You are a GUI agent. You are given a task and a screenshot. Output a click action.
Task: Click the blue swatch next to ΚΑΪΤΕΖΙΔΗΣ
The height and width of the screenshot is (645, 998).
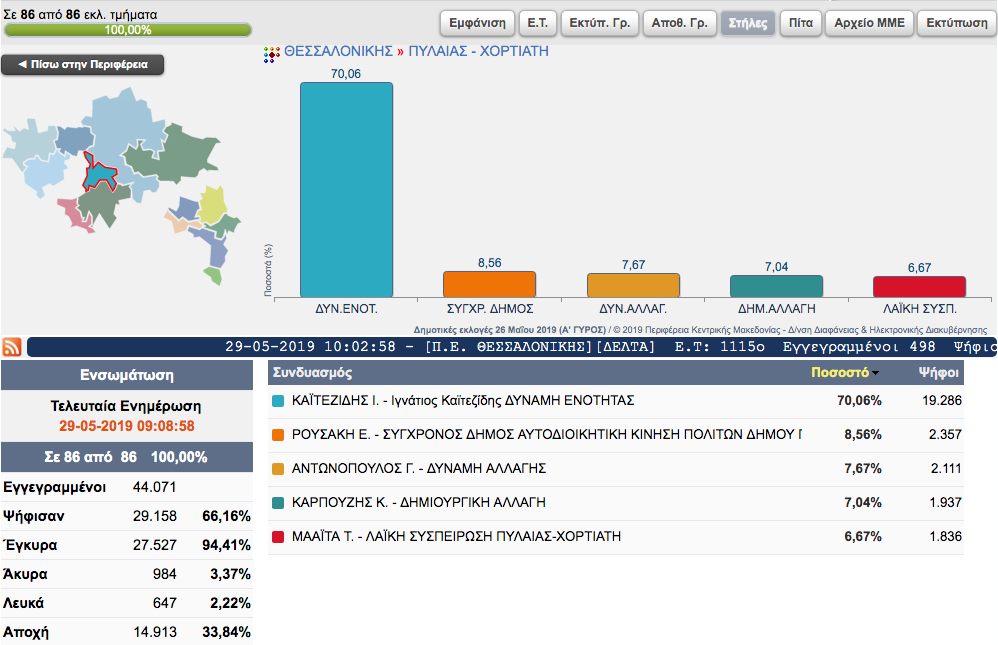pyautogui.click(x=278, y=401)
